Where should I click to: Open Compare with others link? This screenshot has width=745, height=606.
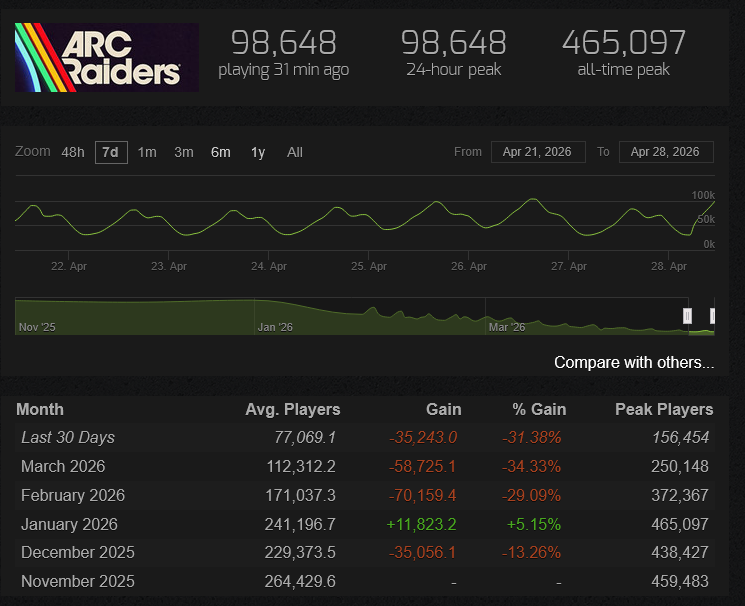634,363
